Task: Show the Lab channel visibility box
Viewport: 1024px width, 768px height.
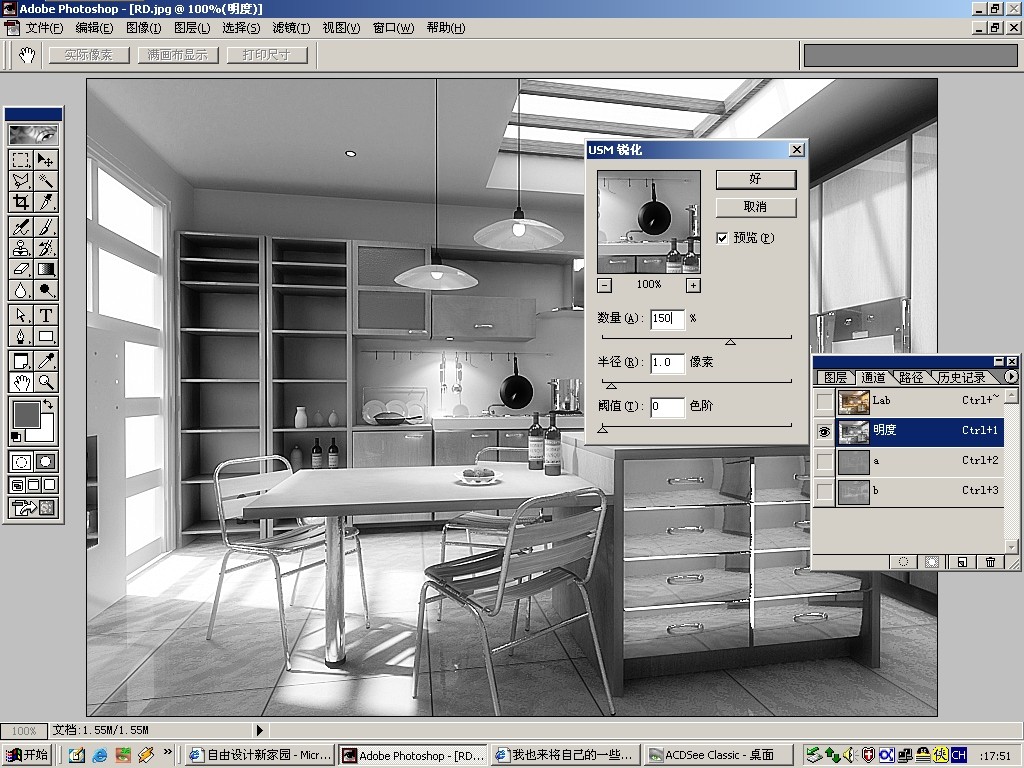Action: (x=824, y=401)
